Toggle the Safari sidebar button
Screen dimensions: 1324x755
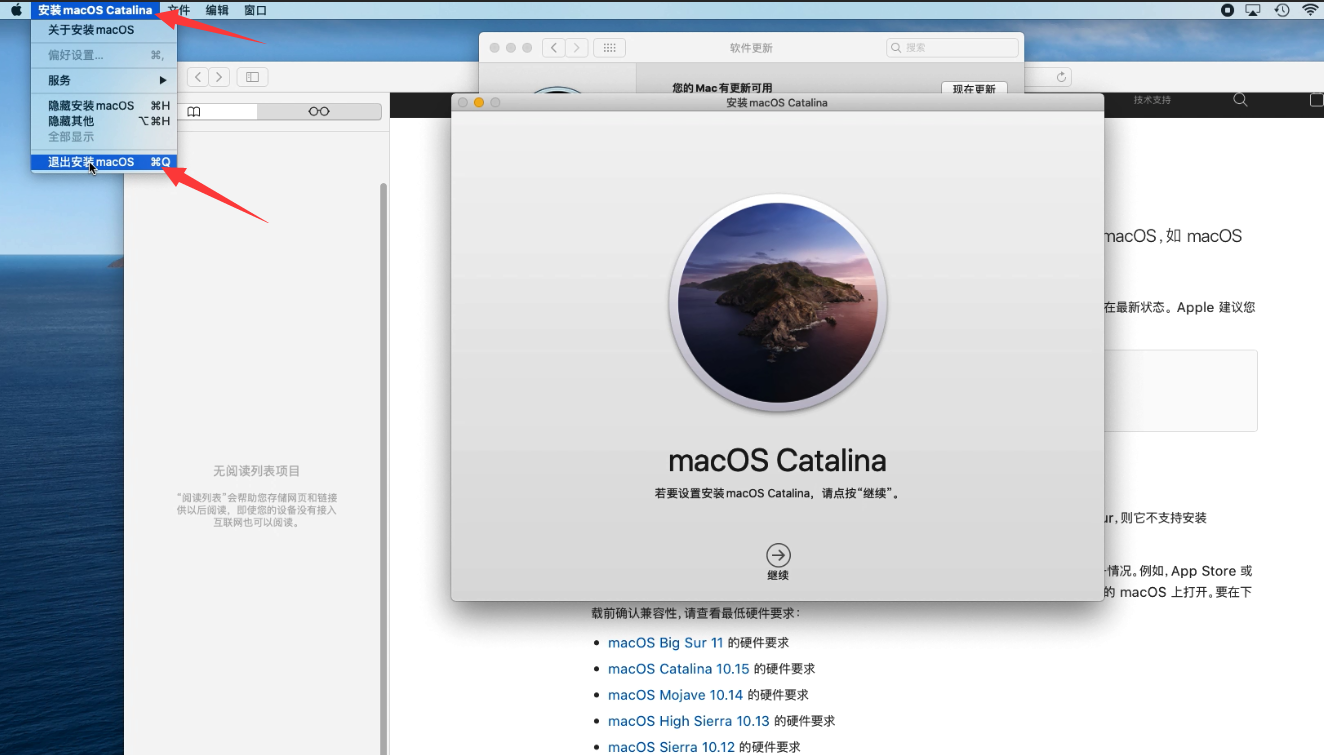252,77
